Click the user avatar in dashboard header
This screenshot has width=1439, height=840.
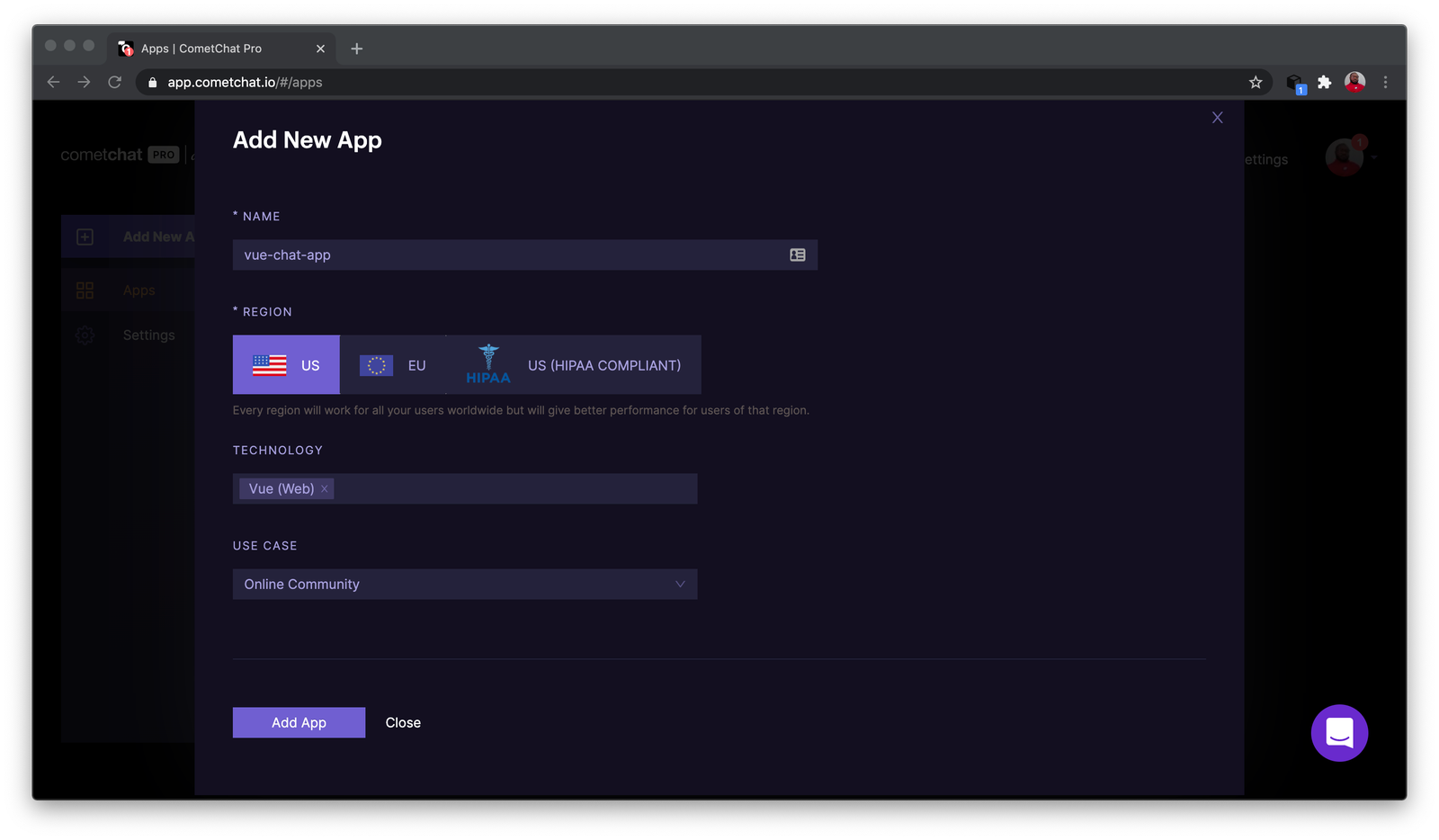1345,156
